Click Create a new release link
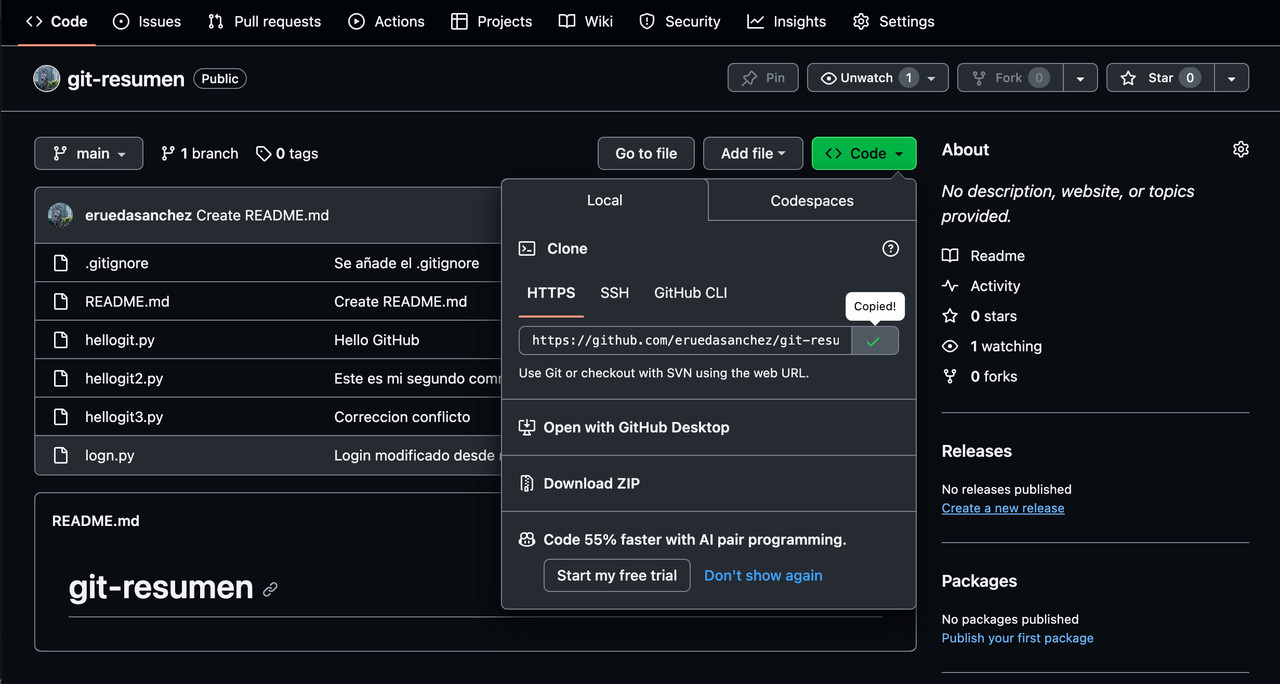The height and width of the screenshot is (684, 1280). 1003,508
